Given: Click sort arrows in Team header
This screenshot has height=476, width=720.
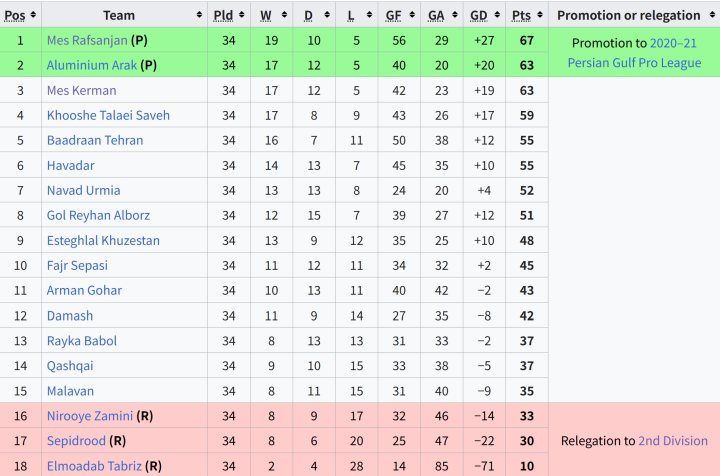Looking at the screenshot, I should [199, 15].
